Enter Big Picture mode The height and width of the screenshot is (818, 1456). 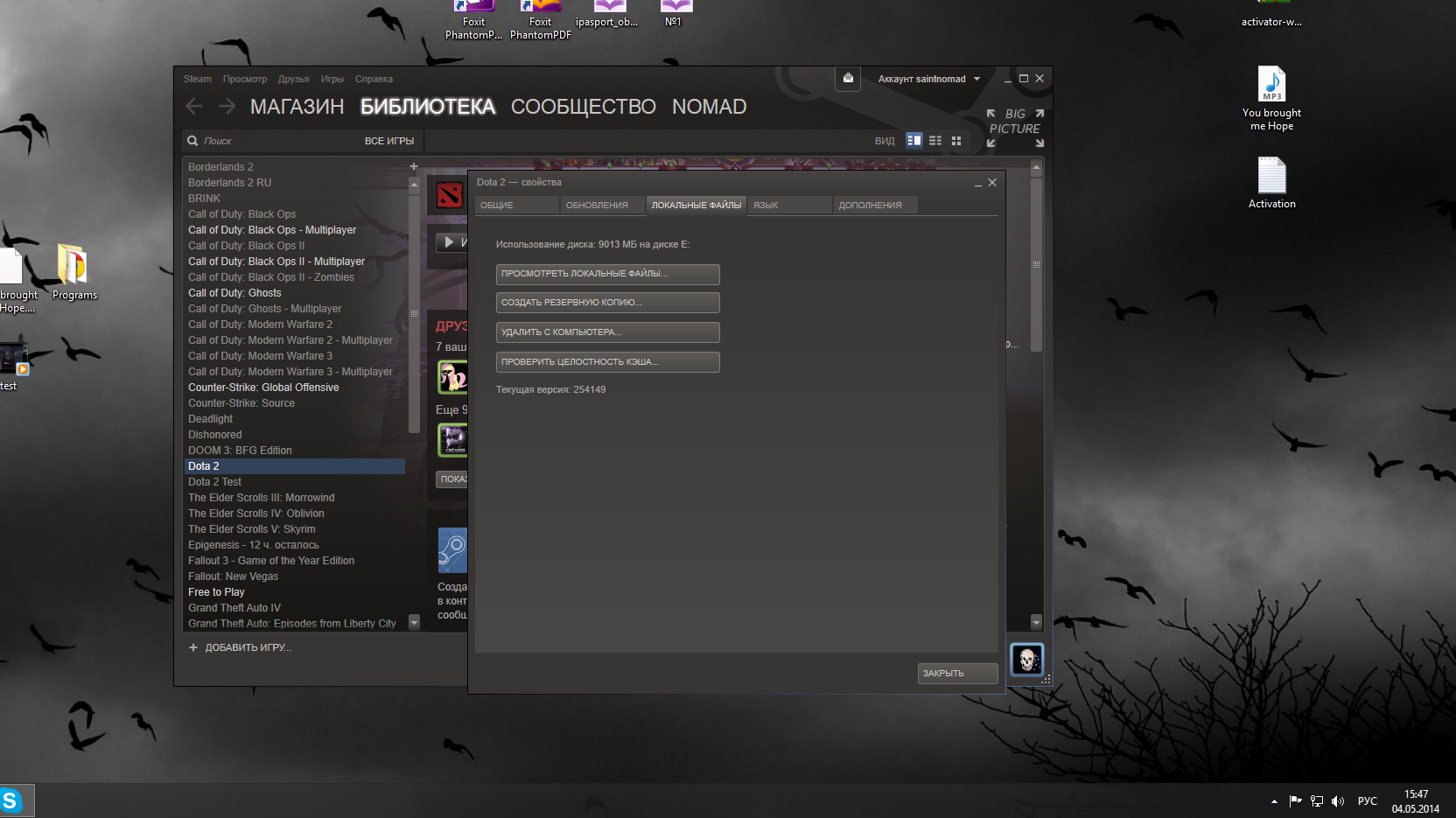[1015, 128]
